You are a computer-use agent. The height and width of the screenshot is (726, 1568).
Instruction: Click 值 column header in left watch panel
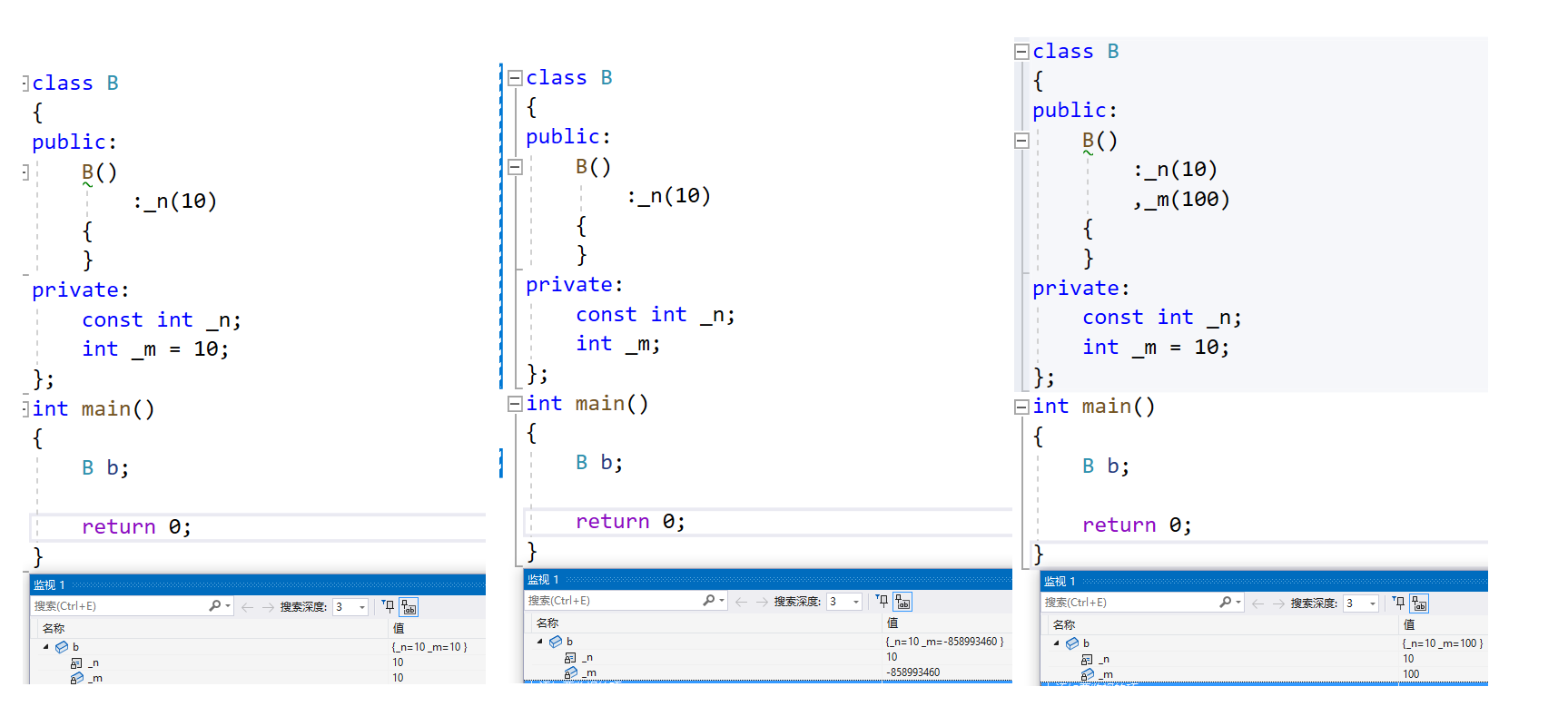pyautogui.click(x=398, y=628)
